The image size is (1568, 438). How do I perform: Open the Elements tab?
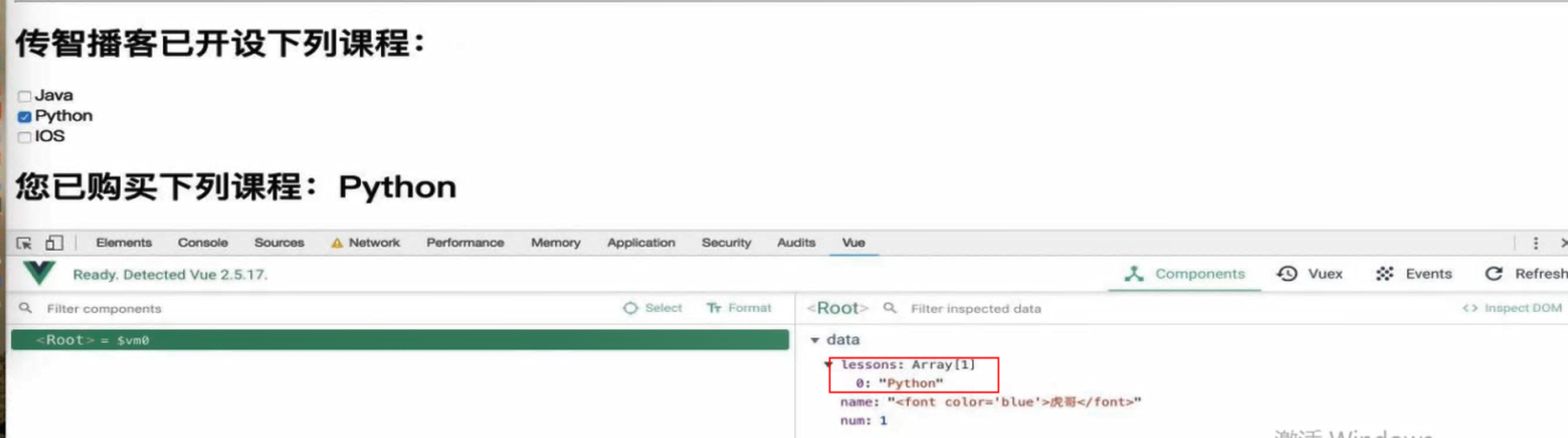point(123,242)
